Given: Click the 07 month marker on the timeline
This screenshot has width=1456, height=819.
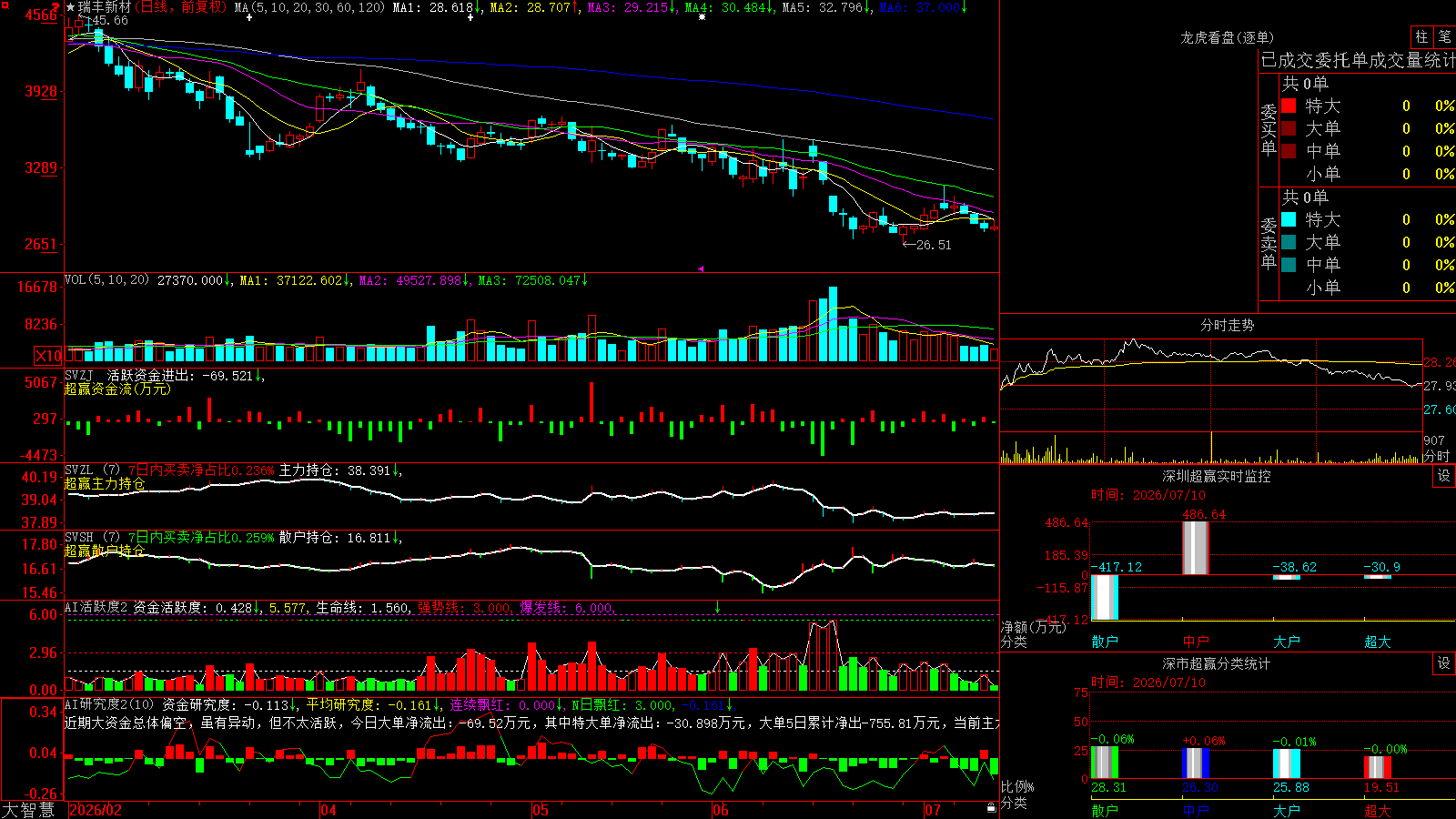Looking at the screenshot, I should click(x=933, y=810).
